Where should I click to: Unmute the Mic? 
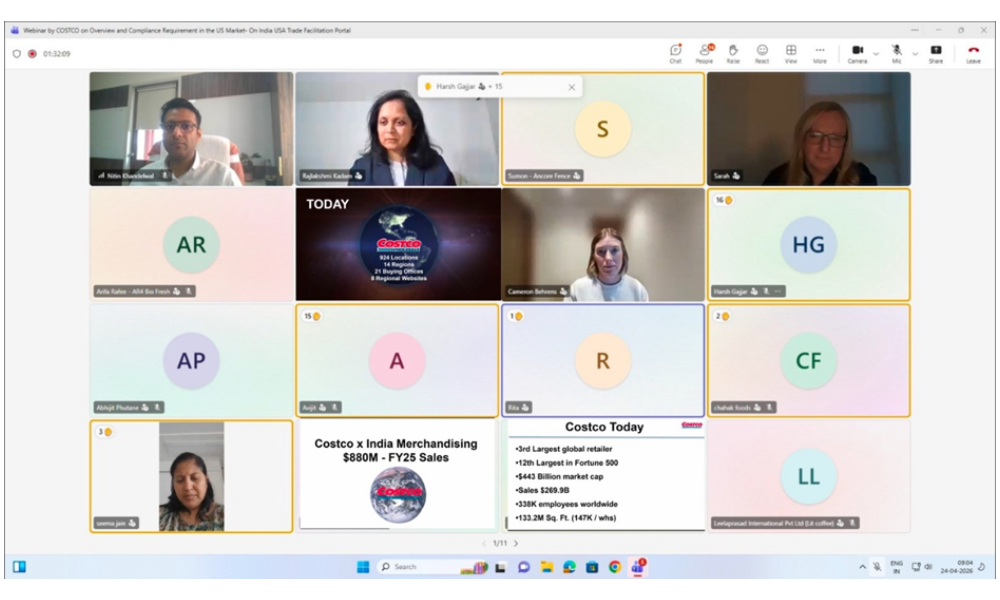click(x=896, y=52)
